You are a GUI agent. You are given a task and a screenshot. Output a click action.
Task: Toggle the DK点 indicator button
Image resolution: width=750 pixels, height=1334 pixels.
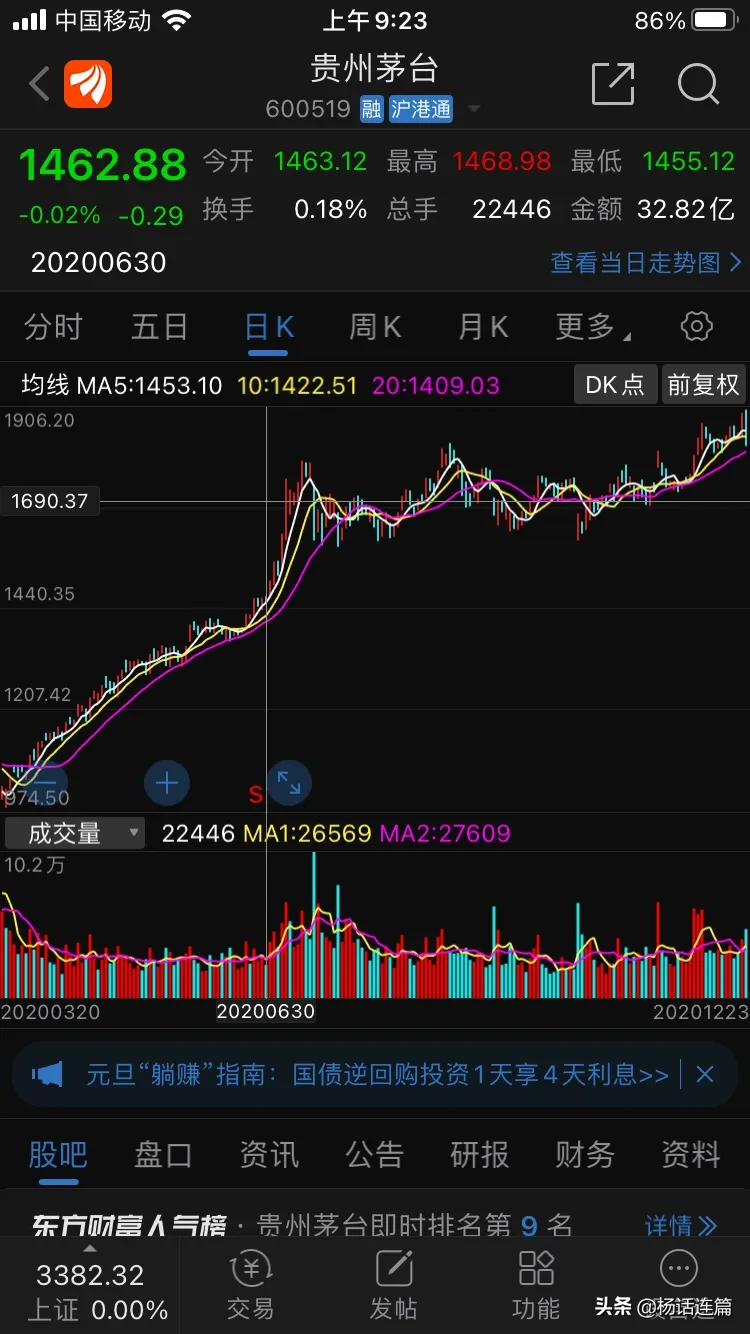[615, 385]
